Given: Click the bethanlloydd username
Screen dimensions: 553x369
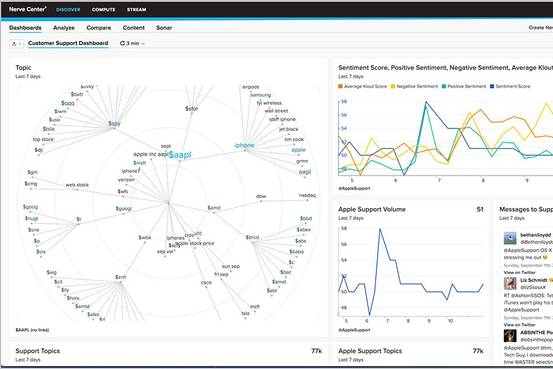Looking at the screenshot, I should [x=535, y=235].
